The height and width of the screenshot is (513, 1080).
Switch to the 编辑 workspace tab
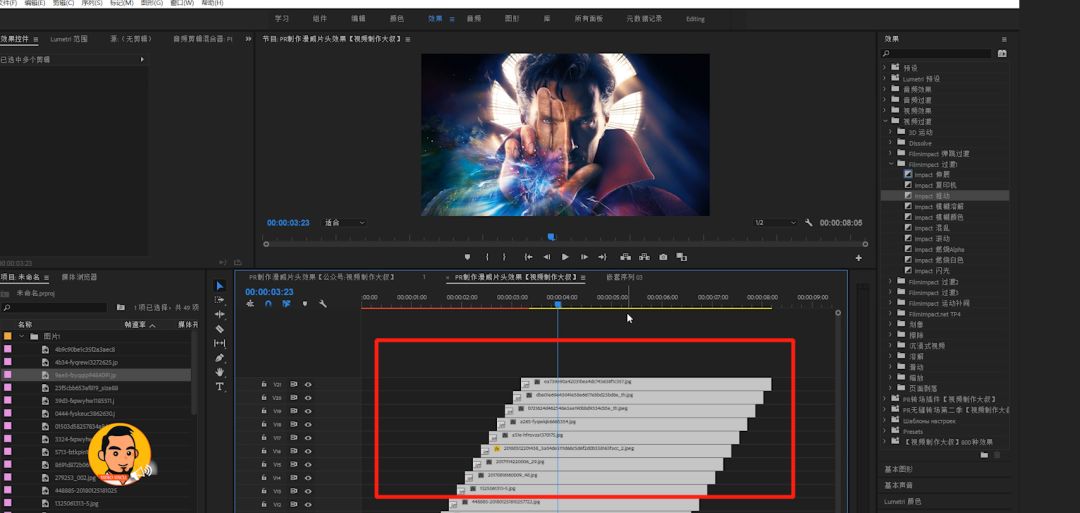358,19
